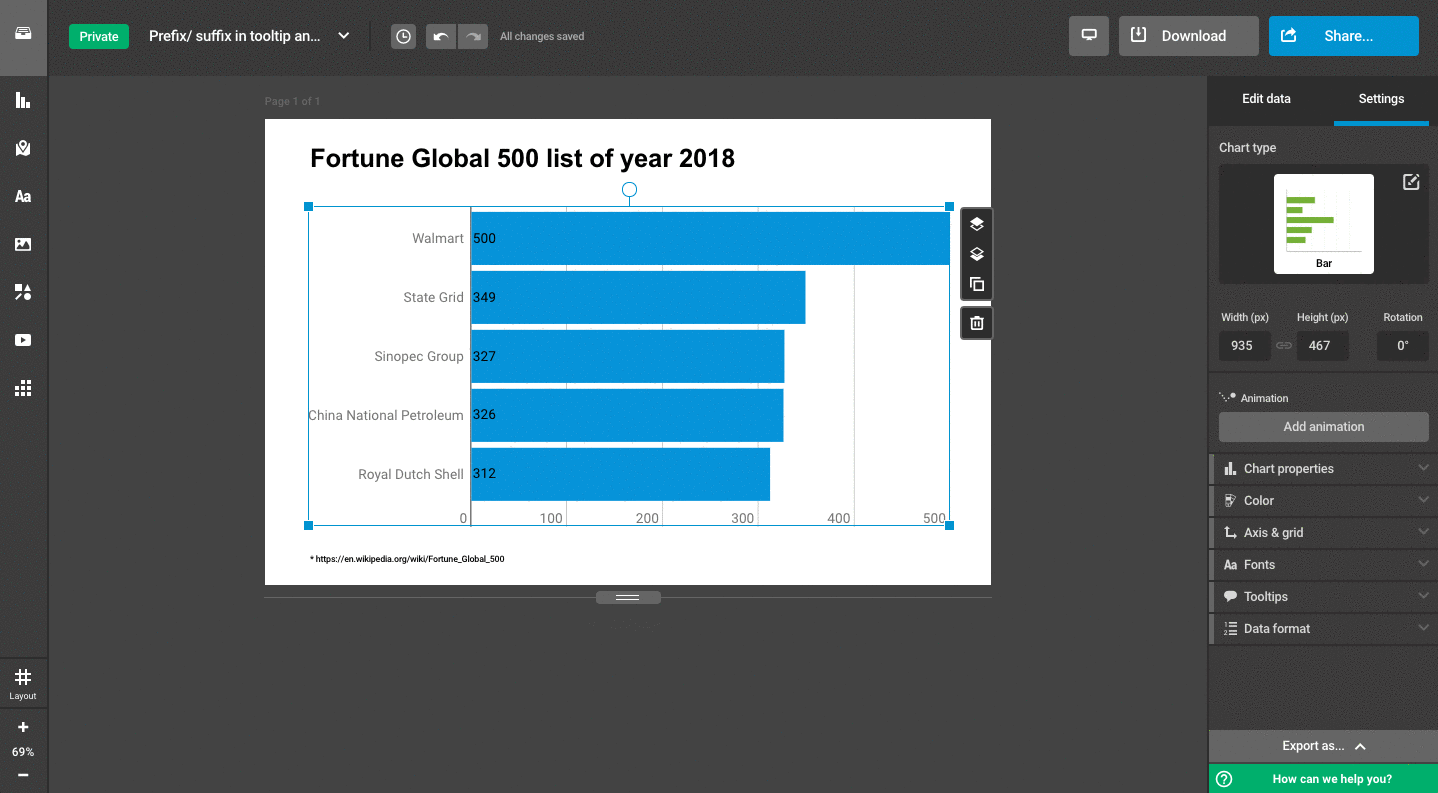Select the Bar chart type thumbnail

pos(1323,224)
